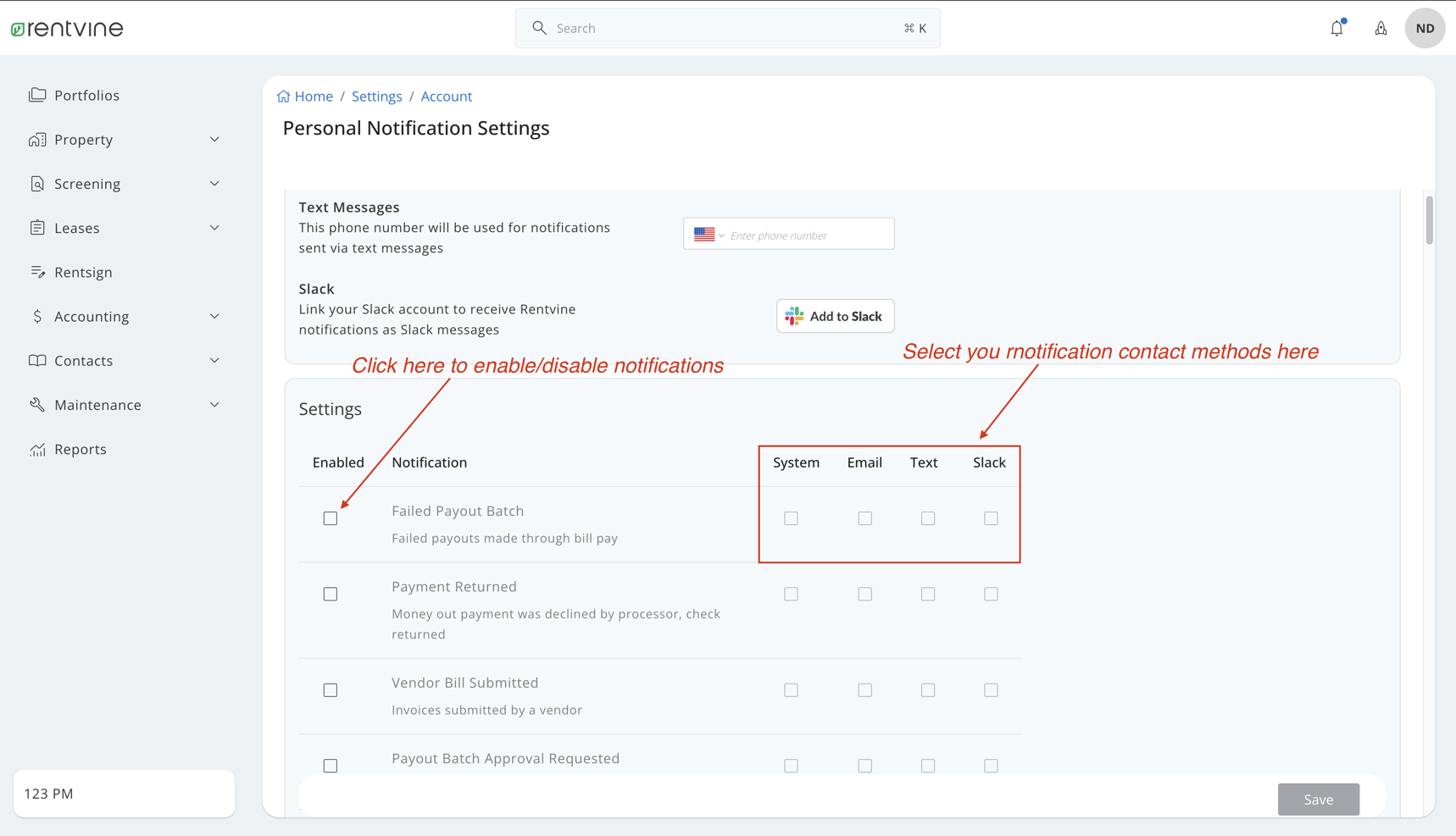
Task: Enable Slack notifications for Vendor Bill Submitted
Action: (991, 689)
